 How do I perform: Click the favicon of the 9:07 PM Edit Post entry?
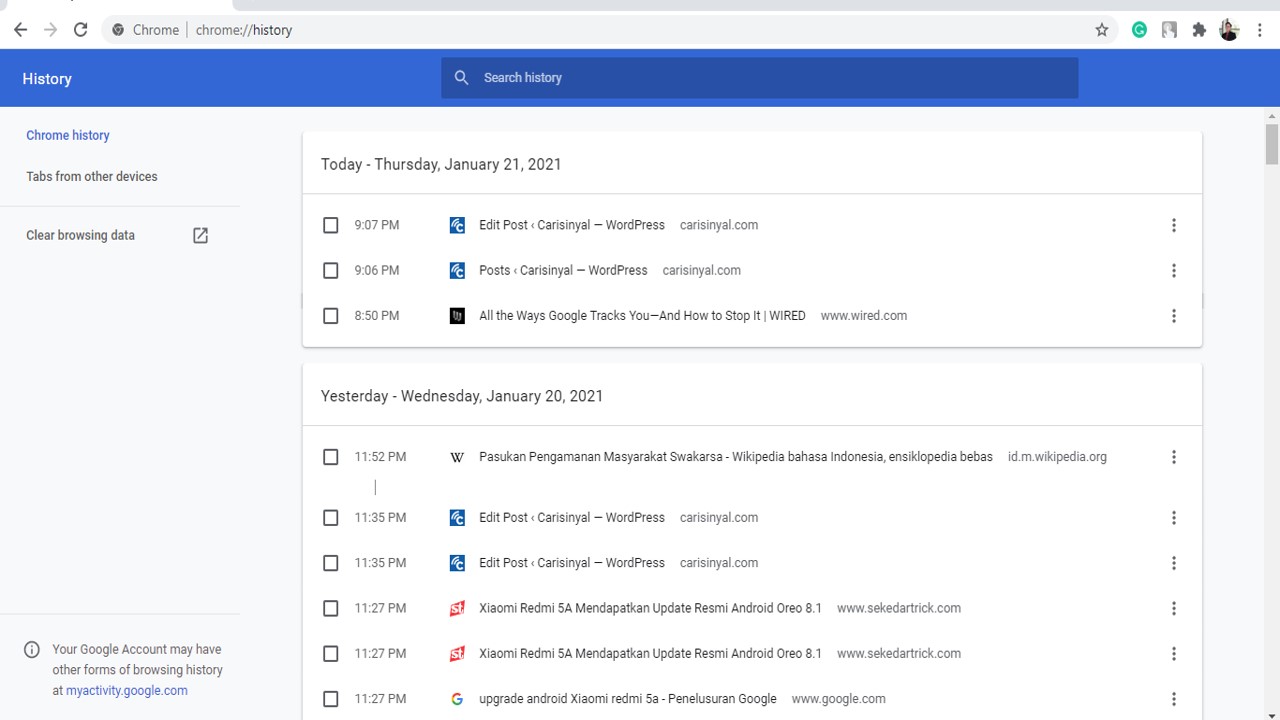point(457,225)
